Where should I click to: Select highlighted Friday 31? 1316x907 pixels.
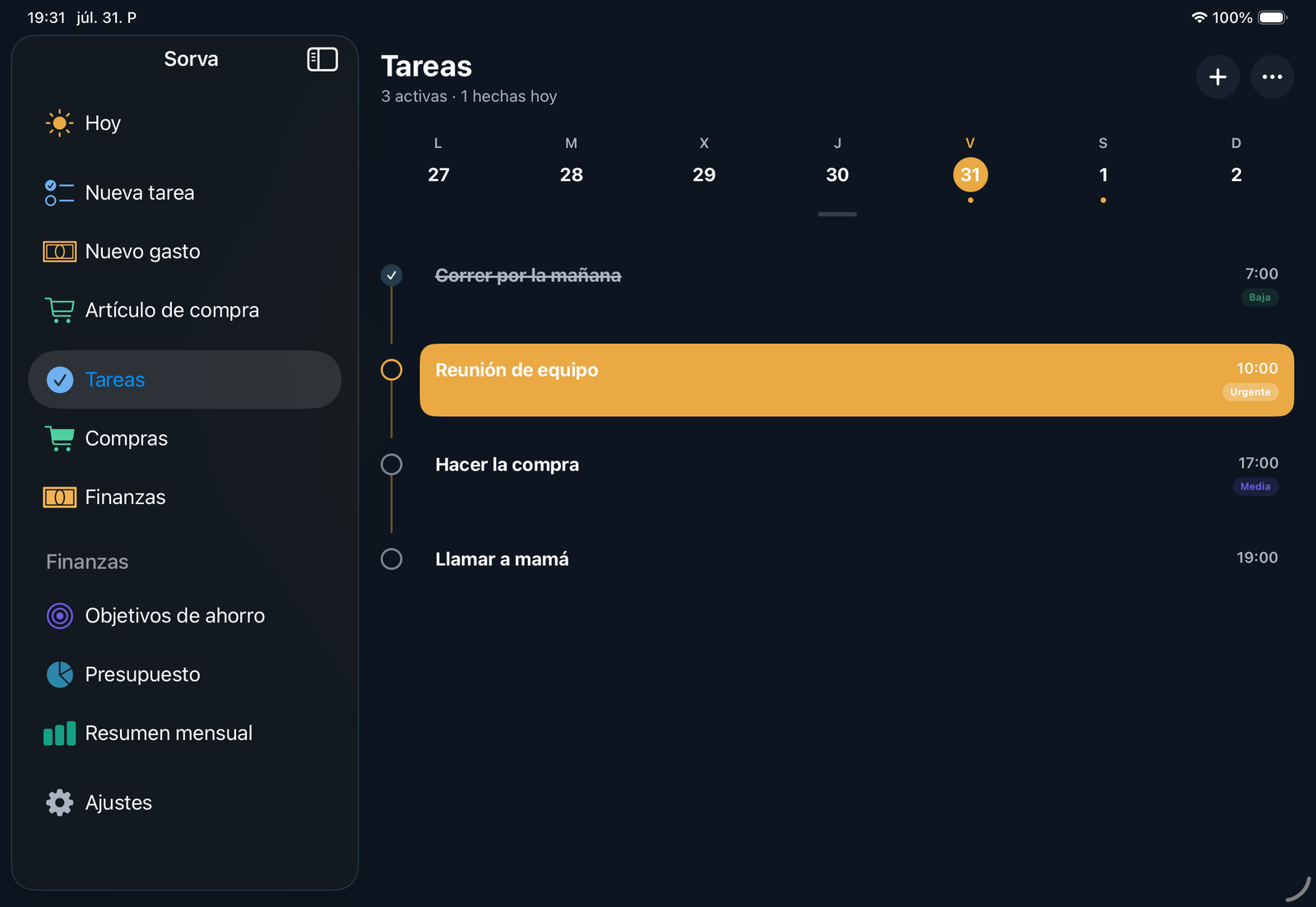pos(971,174)
